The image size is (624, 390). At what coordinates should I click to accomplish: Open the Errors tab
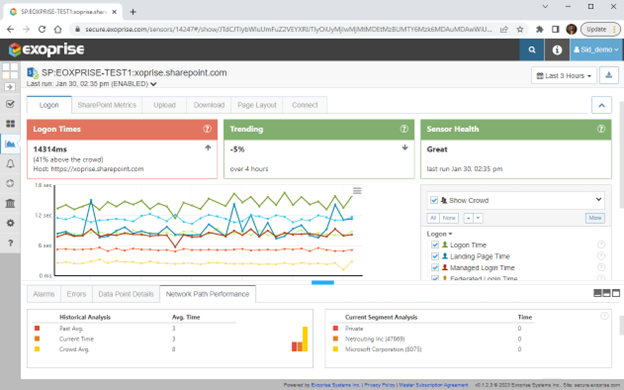[76, 294]
